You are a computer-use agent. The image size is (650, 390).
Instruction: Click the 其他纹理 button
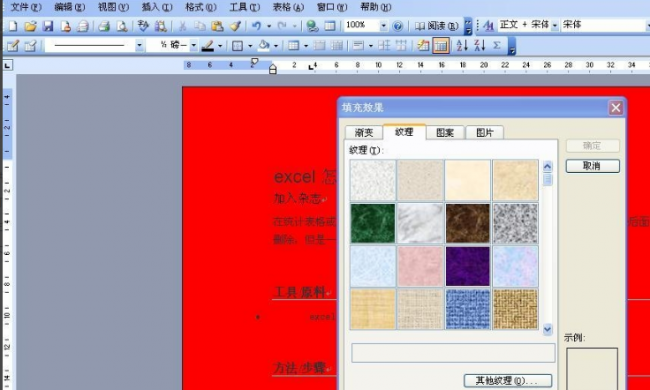(x=507, y=380)
